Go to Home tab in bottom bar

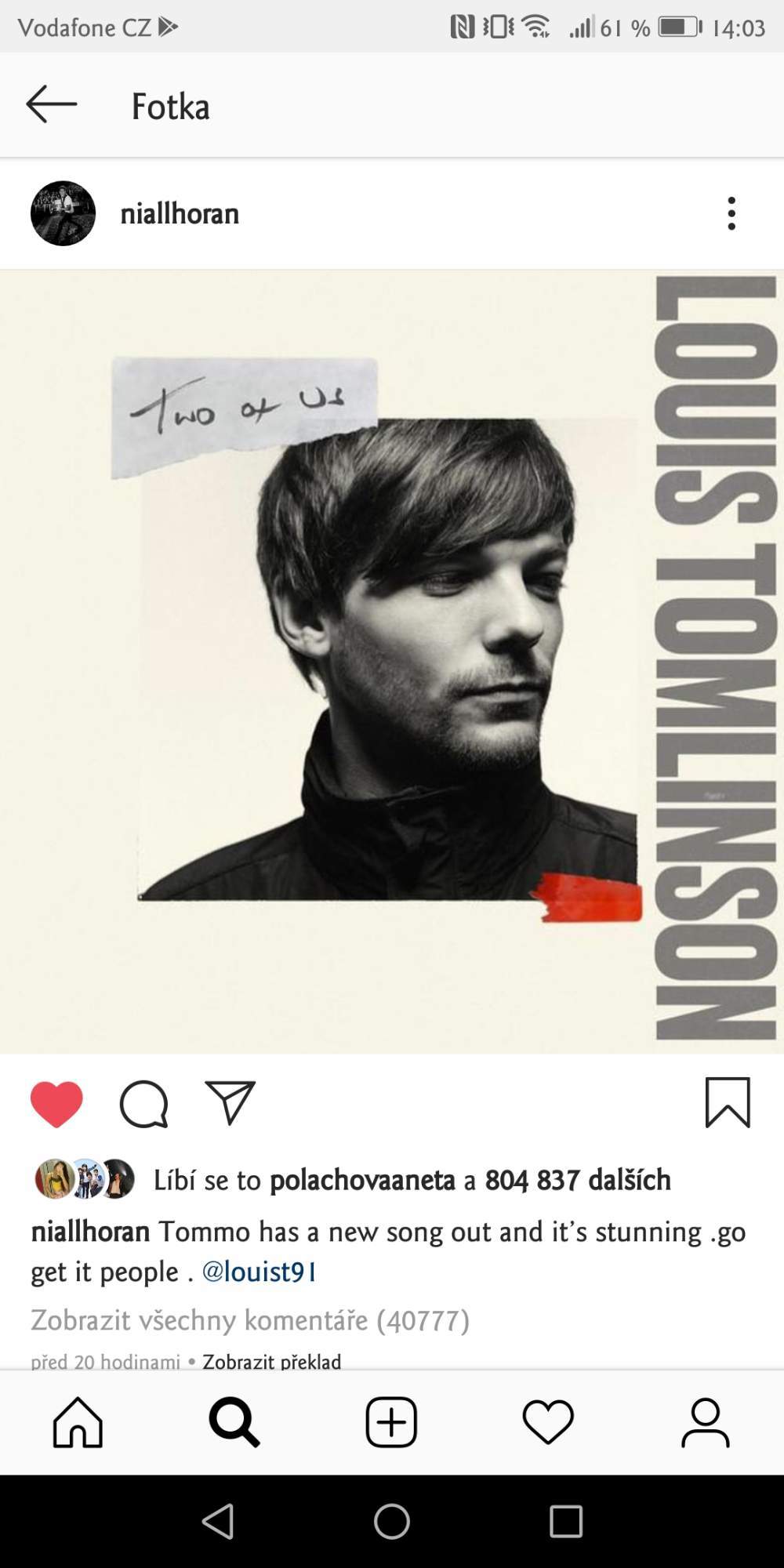click(x=78, y=1422)
